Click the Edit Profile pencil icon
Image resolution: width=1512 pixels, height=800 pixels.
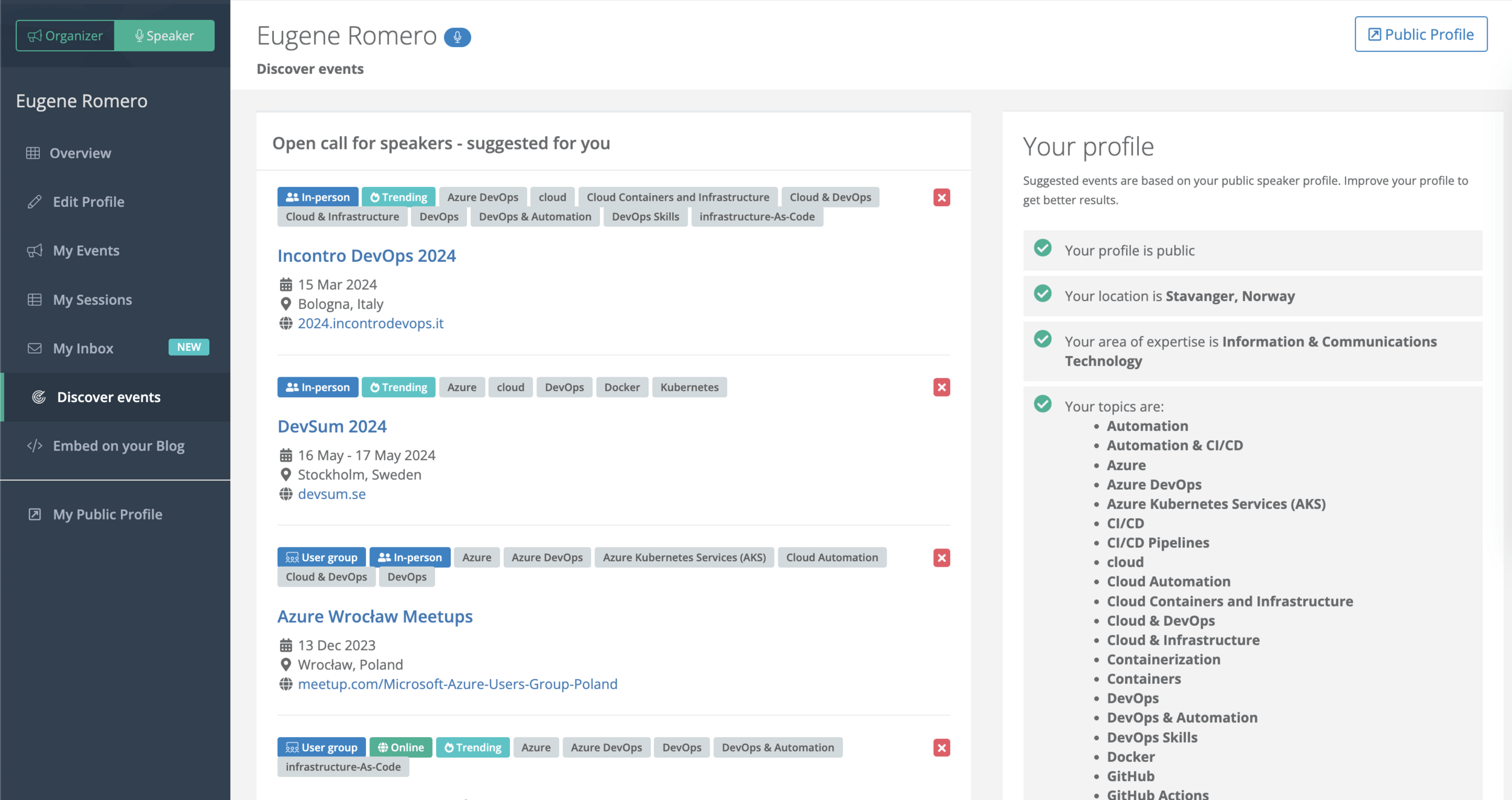point(34,202)
